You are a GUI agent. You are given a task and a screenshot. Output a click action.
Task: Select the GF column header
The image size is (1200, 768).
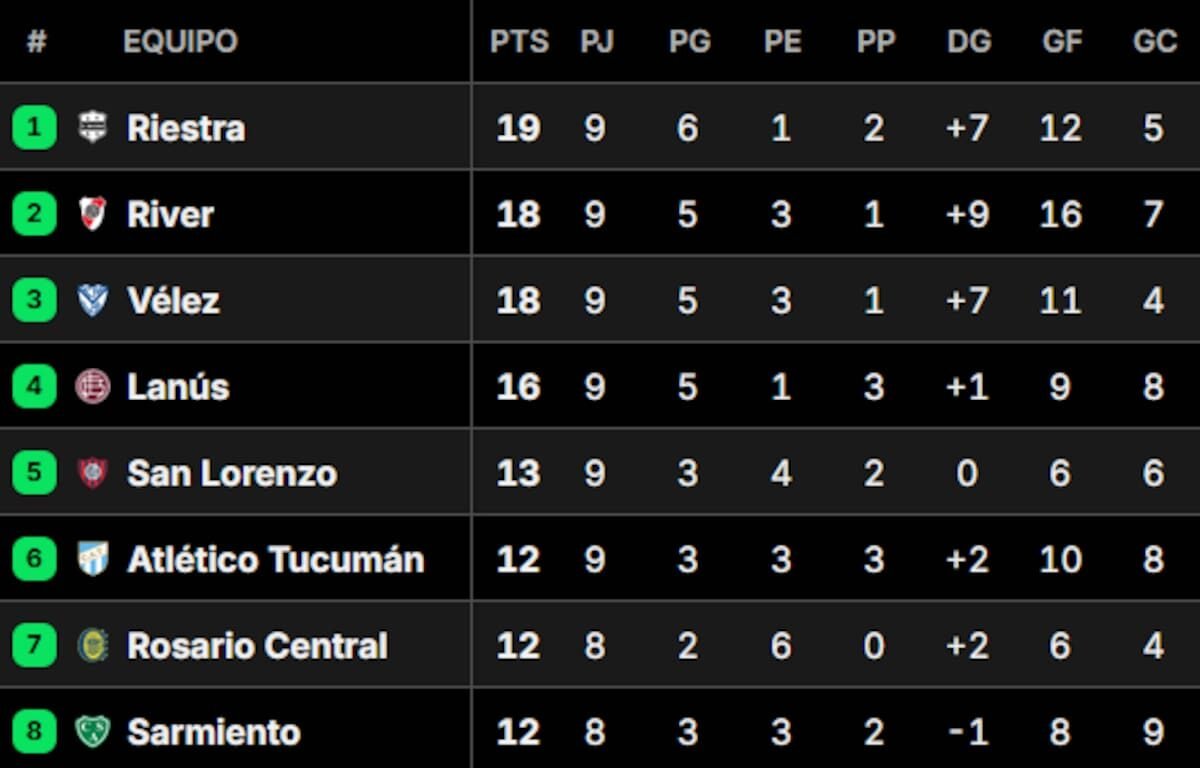pyautogui.click(x=1062, y=42)
